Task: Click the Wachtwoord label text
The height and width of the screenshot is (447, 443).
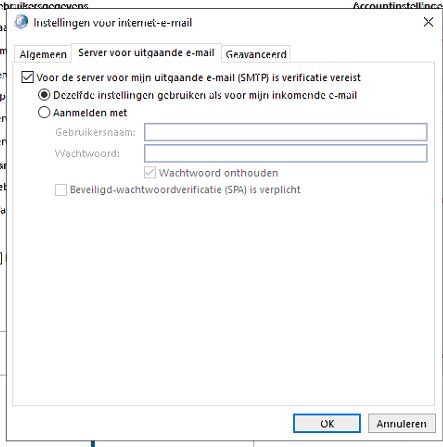Action: tap(87, 153)
